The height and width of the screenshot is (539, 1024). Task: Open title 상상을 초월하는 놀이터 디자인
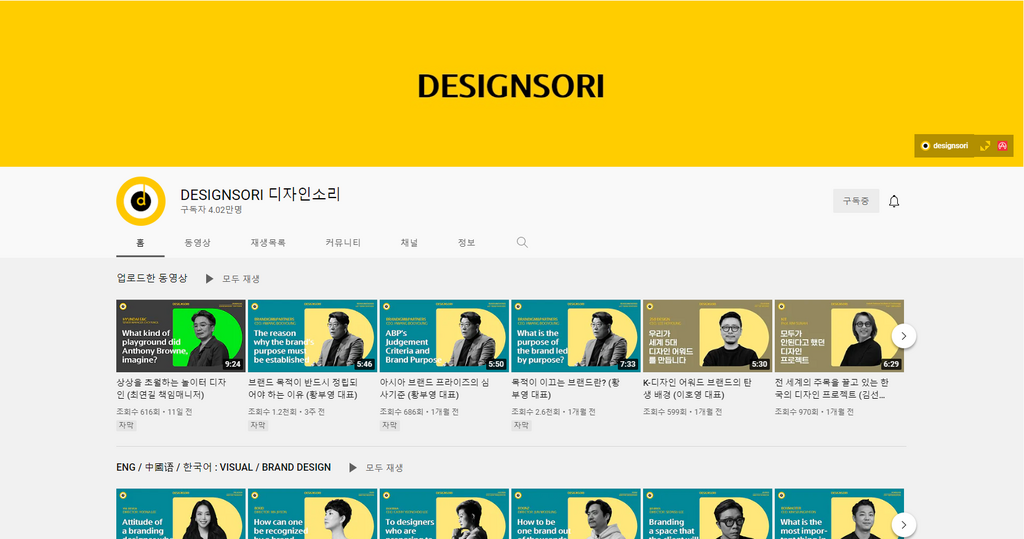point(171,389)
